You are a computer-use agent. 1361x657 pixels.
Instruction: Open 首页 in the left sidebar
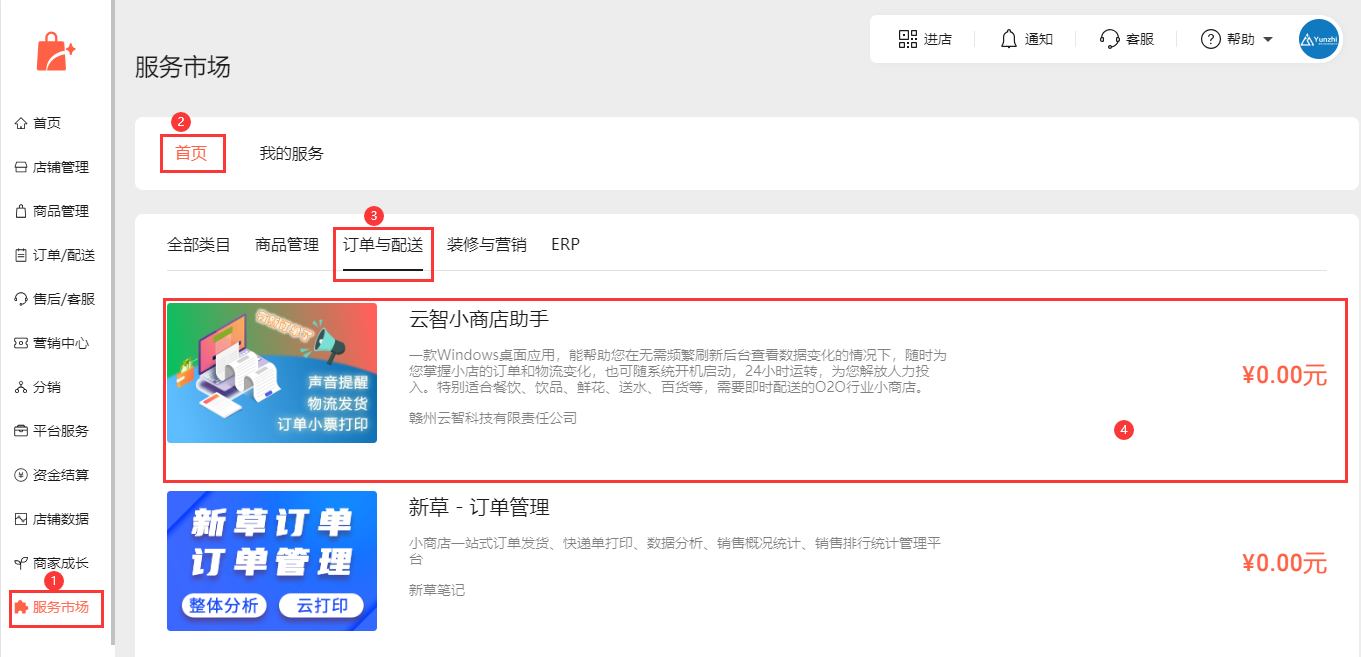coord(47,123)
